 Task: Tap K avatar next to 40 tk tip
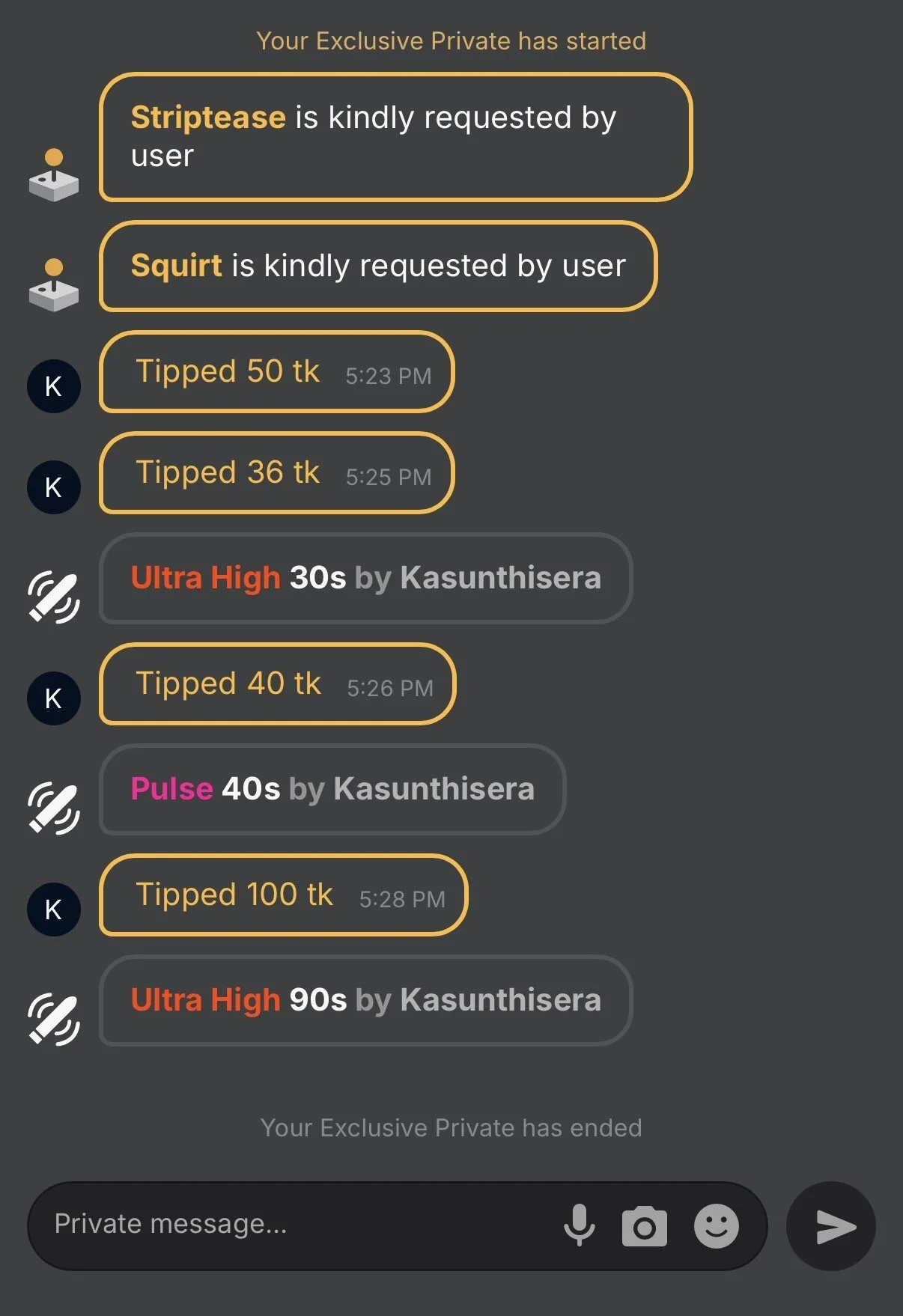54,698
